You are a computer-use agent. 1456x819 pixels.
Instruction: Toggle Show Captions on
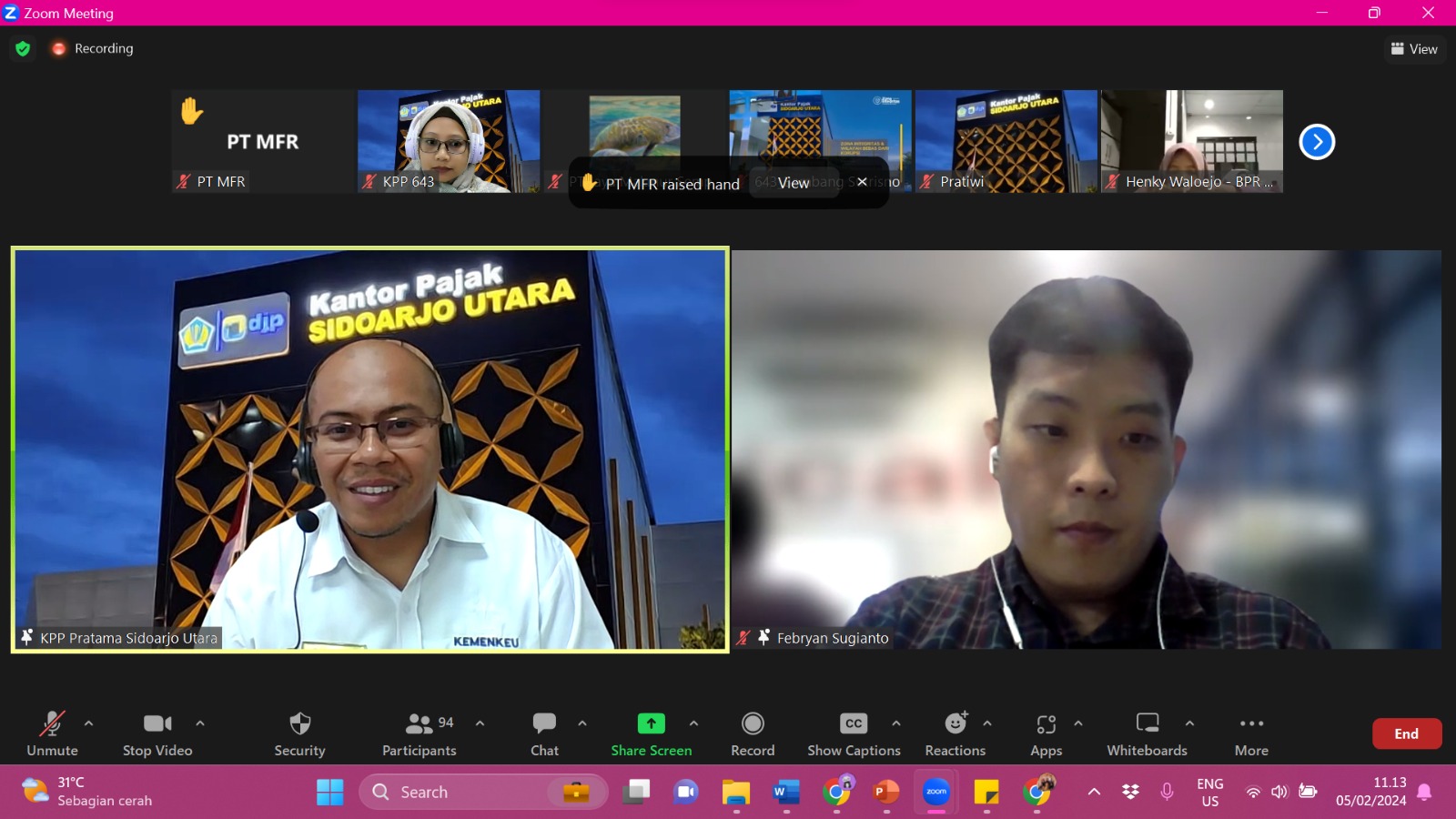tap(853, 733)
